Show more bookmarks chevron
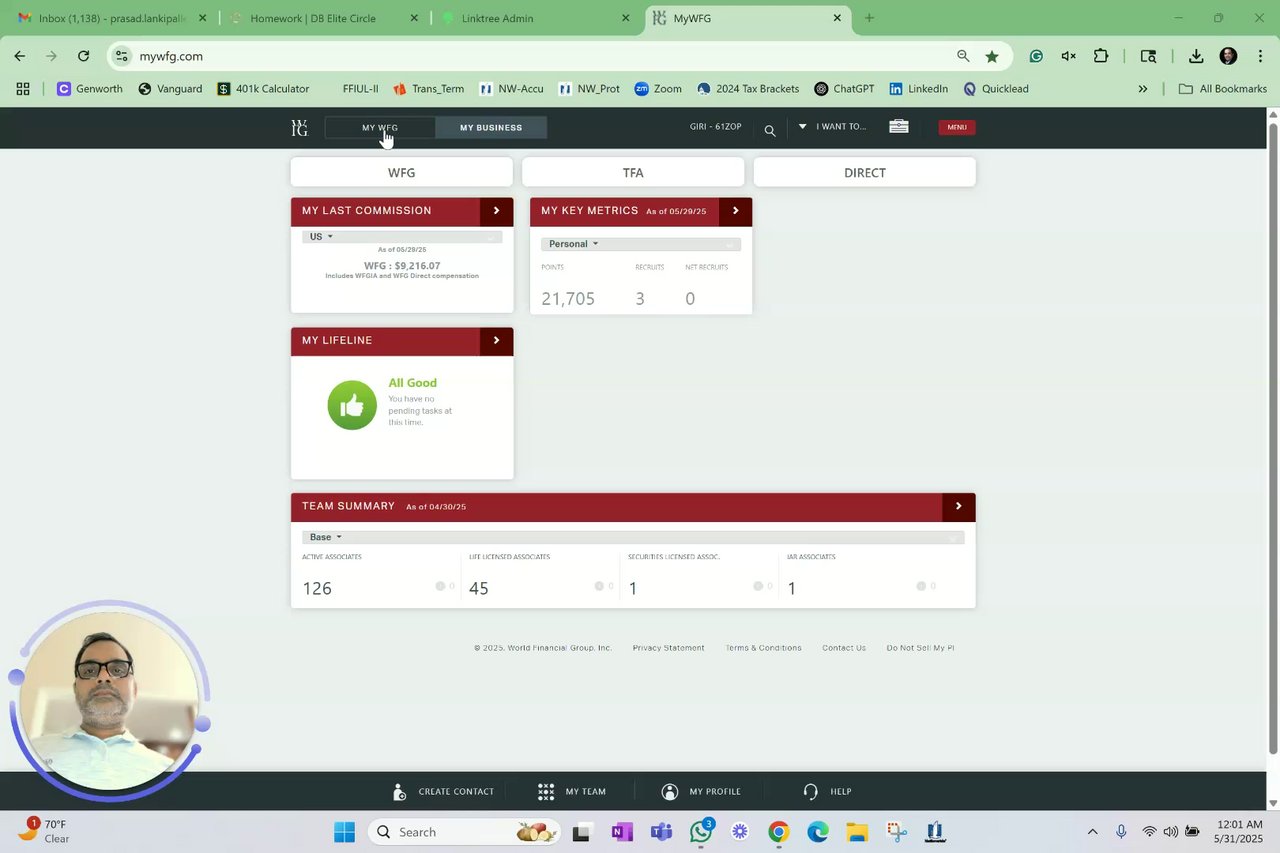 [x=1143, y=89]
